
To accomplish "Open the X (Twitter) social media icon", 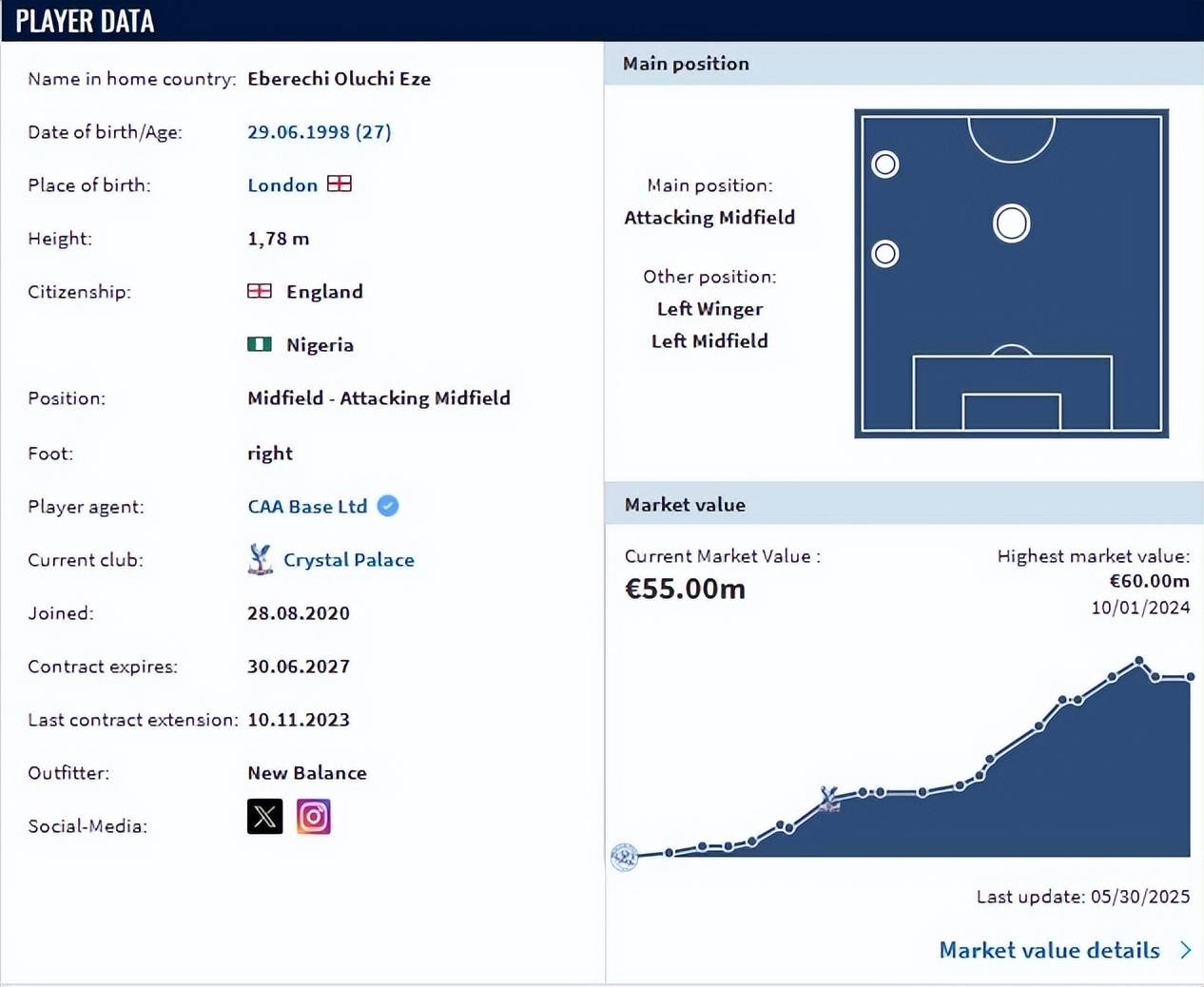I will point(264,817).
